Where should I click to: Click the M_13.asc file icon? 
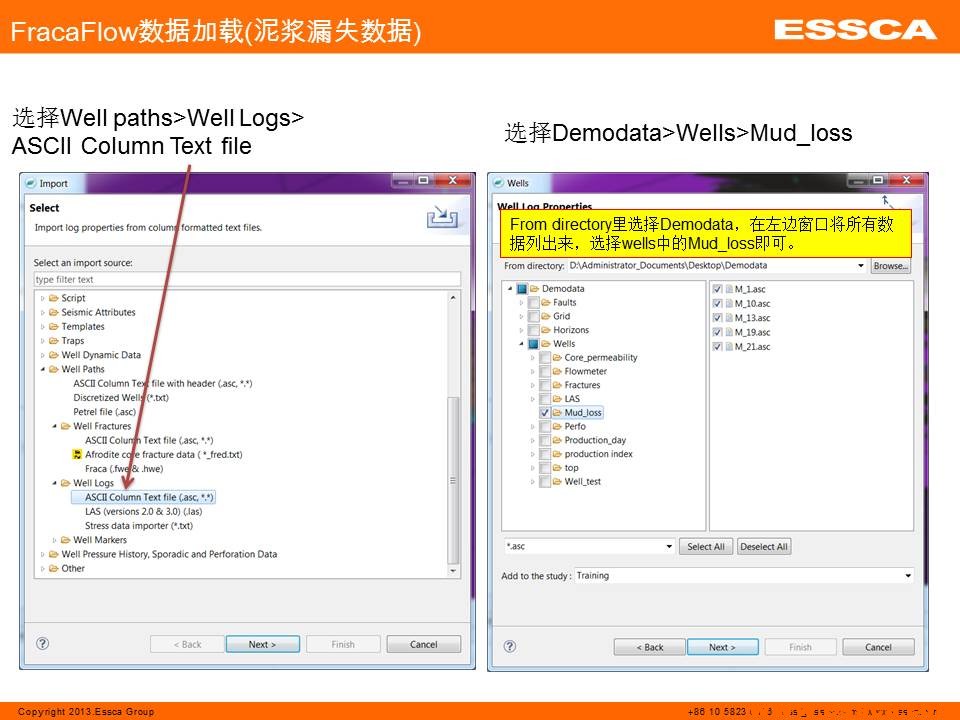coord(728,318)
